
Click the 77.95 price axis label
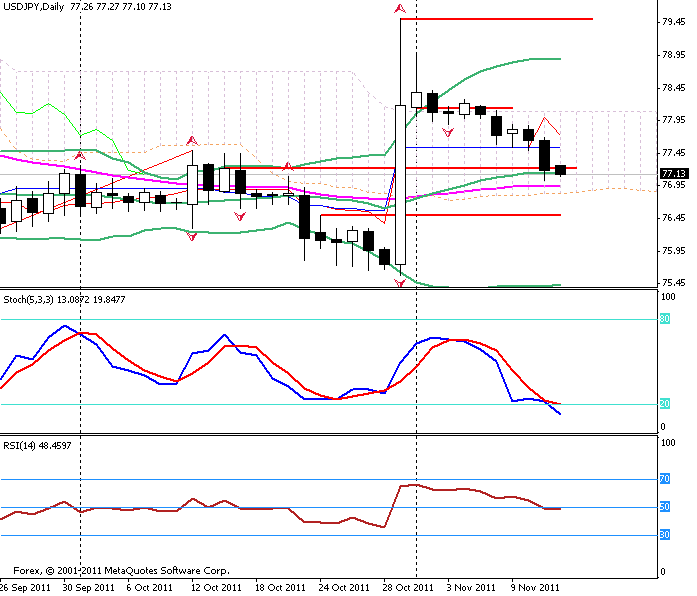673,120
